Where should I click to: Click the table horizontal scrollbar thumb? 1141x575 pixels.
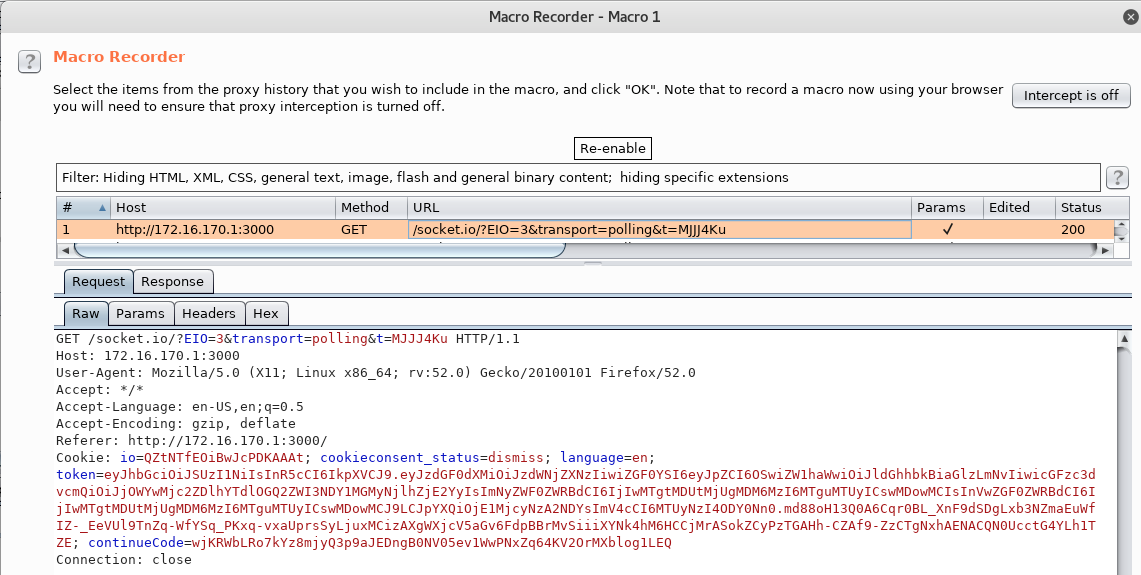(x=319, y=250)
